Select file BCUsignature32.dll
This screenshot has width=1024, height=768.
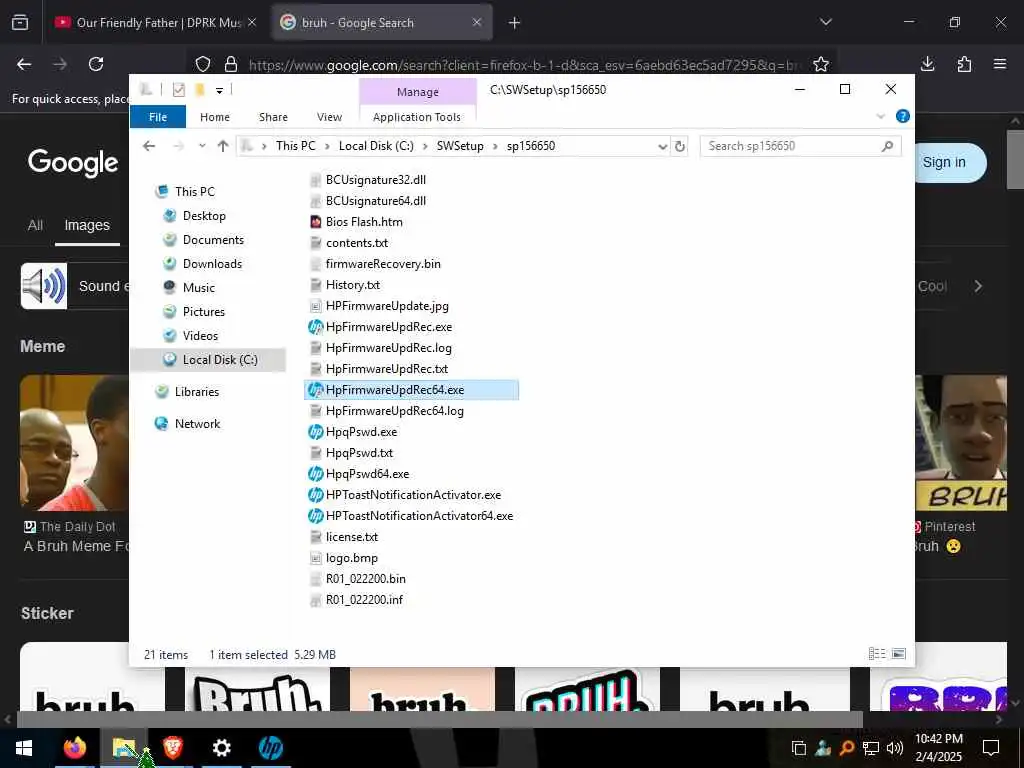tap(376, 180)
